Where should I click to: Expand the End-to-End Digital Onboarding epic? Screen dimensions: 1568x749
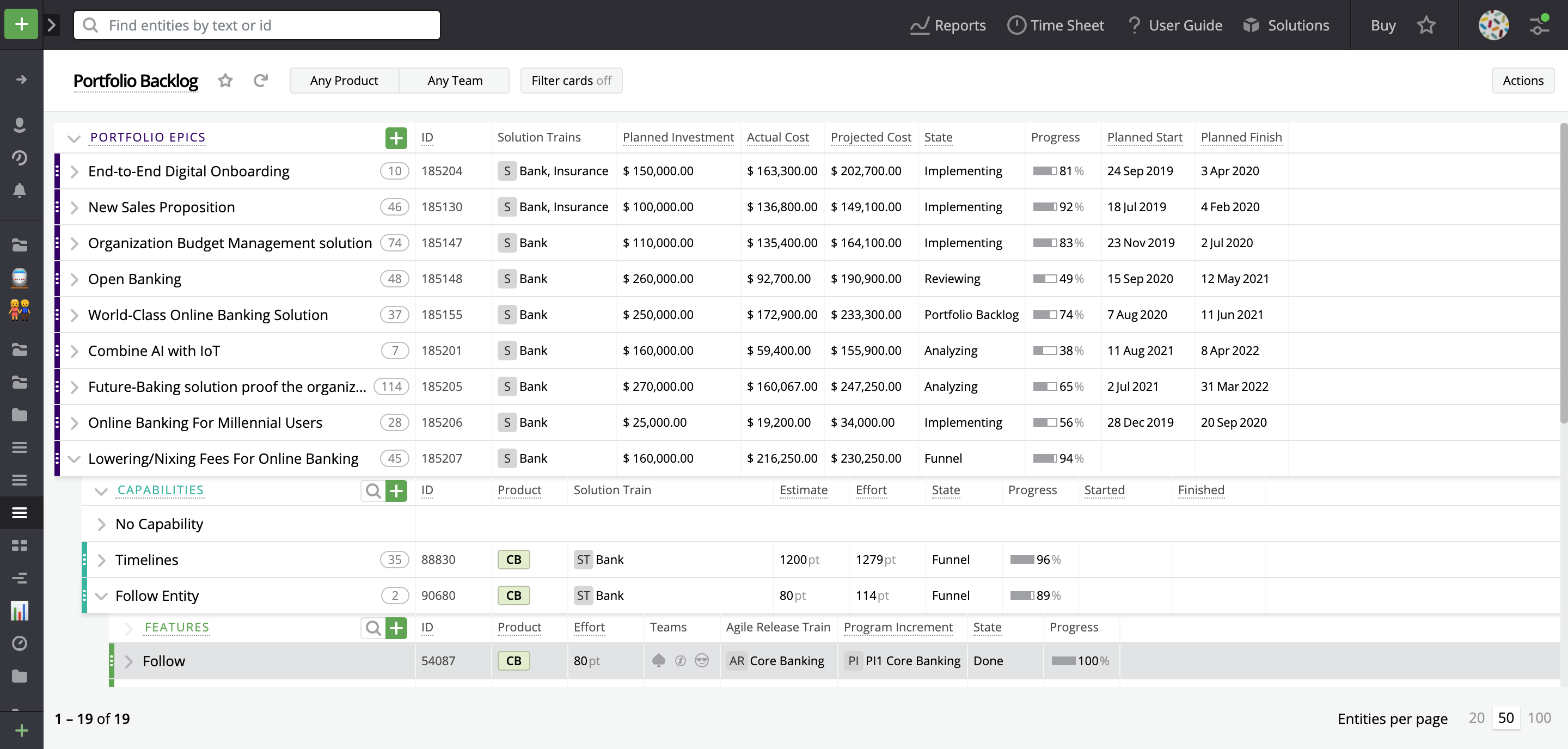coord(74,171)
